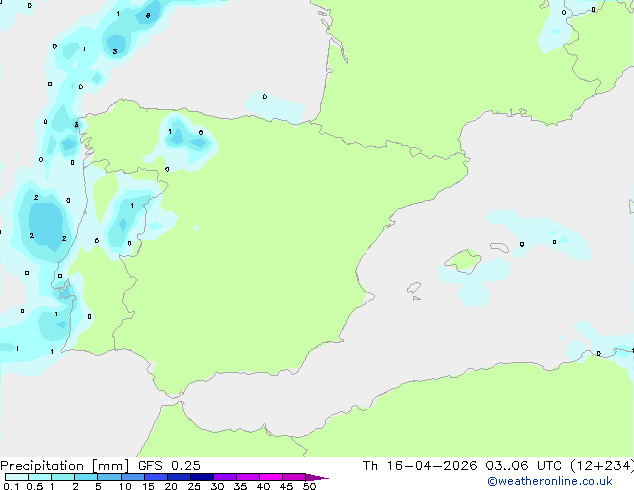Click the legend tick label '20'

coord(171,486)
